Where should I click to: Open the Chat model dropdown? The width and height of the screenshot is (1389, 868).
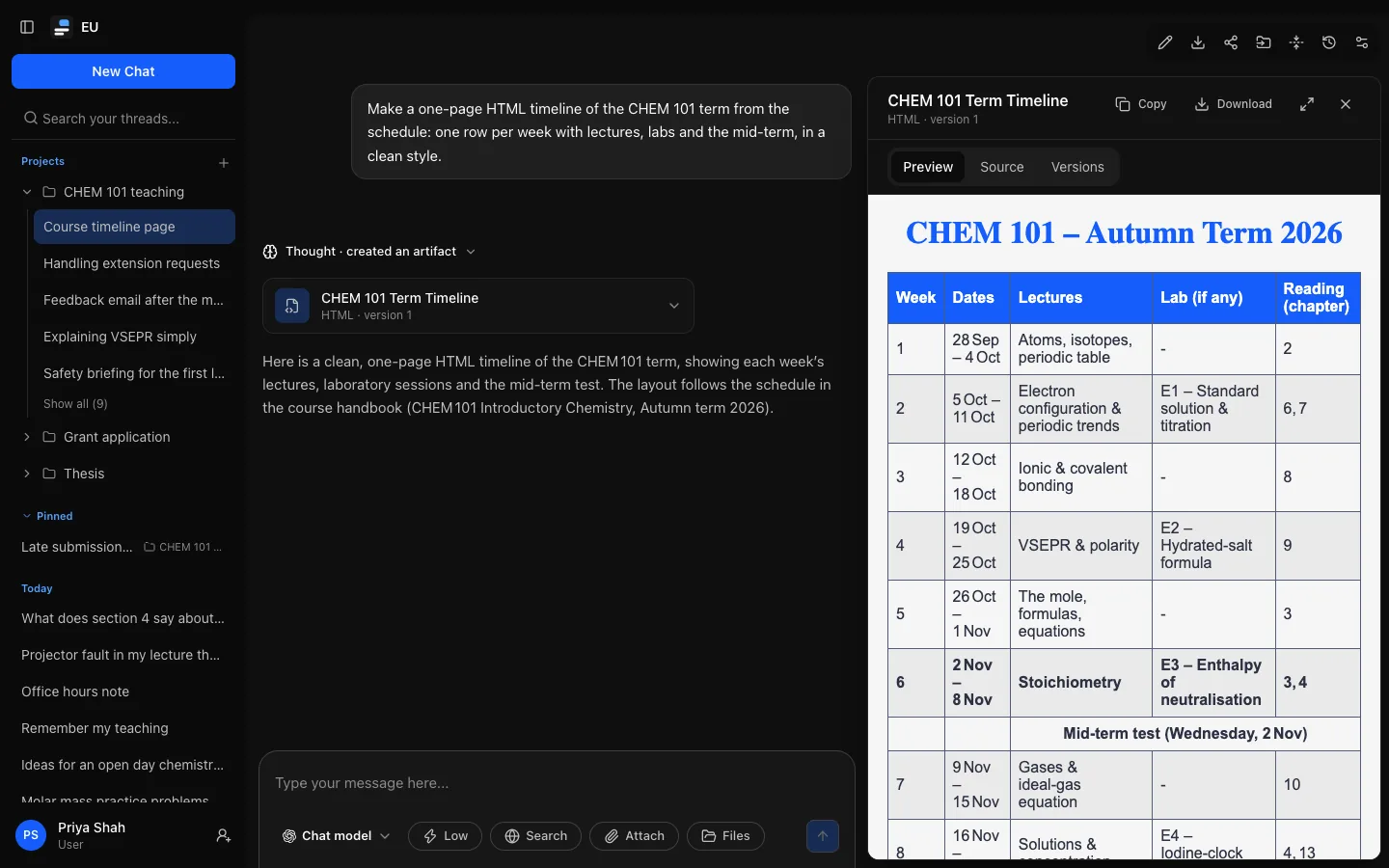336,836
